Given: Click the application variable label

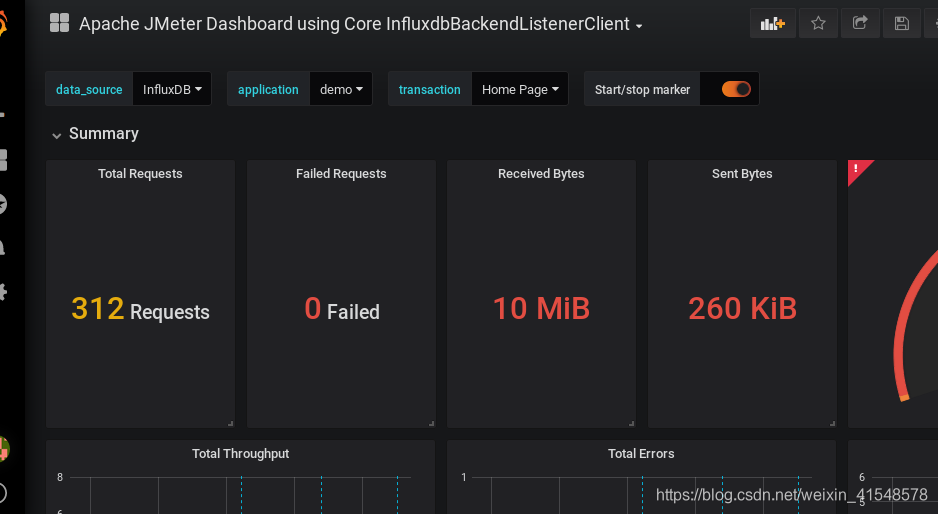Looking at the screenshot, I should [x=268, y=89].
